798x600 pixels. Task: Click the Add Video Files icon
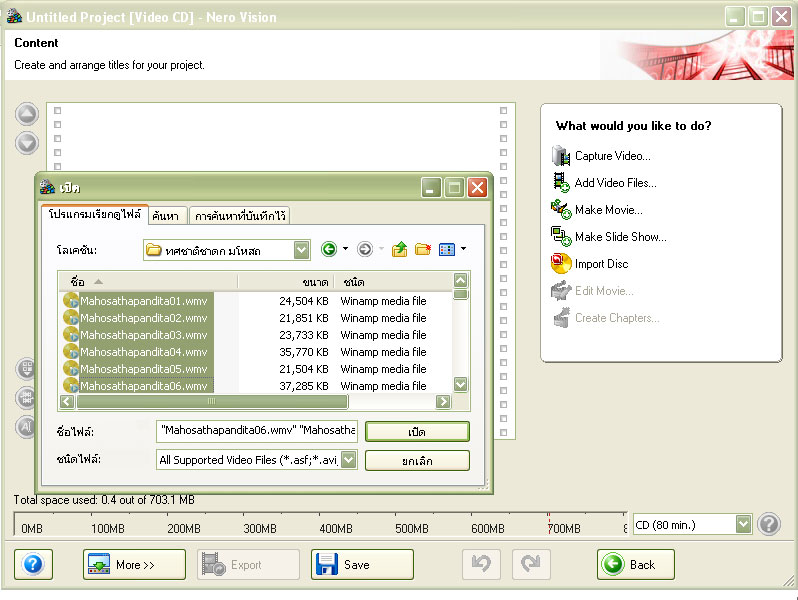point(561,183)
